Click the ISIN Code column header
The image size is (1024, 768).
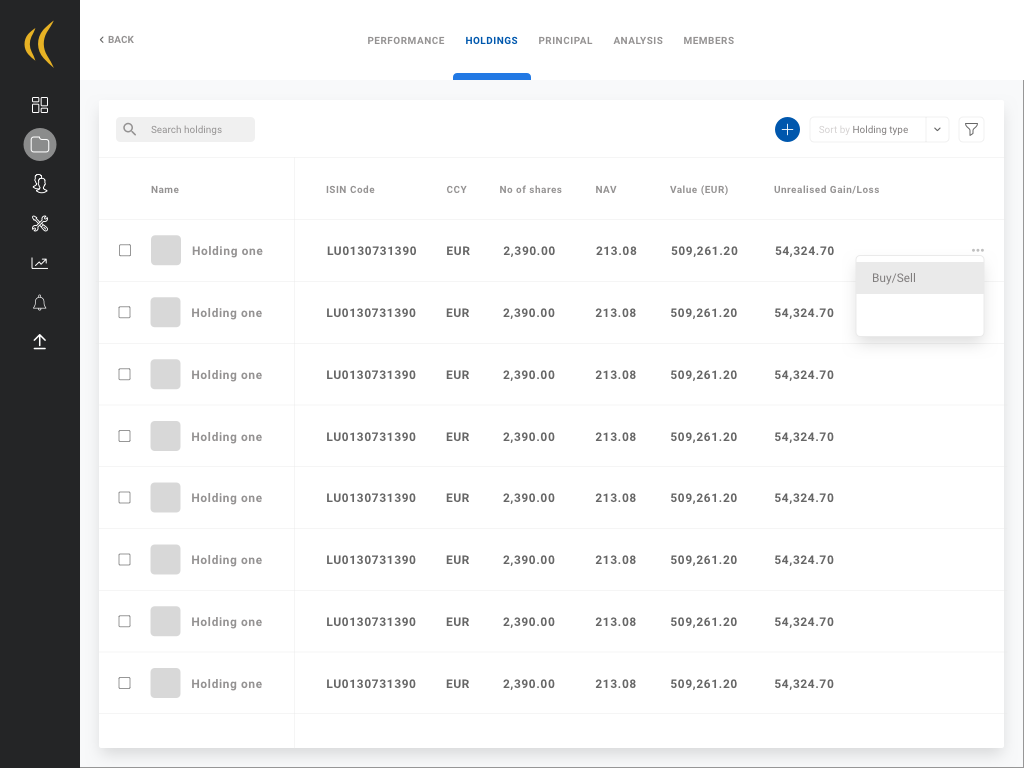pyautogui.click(x=350, y=189)
